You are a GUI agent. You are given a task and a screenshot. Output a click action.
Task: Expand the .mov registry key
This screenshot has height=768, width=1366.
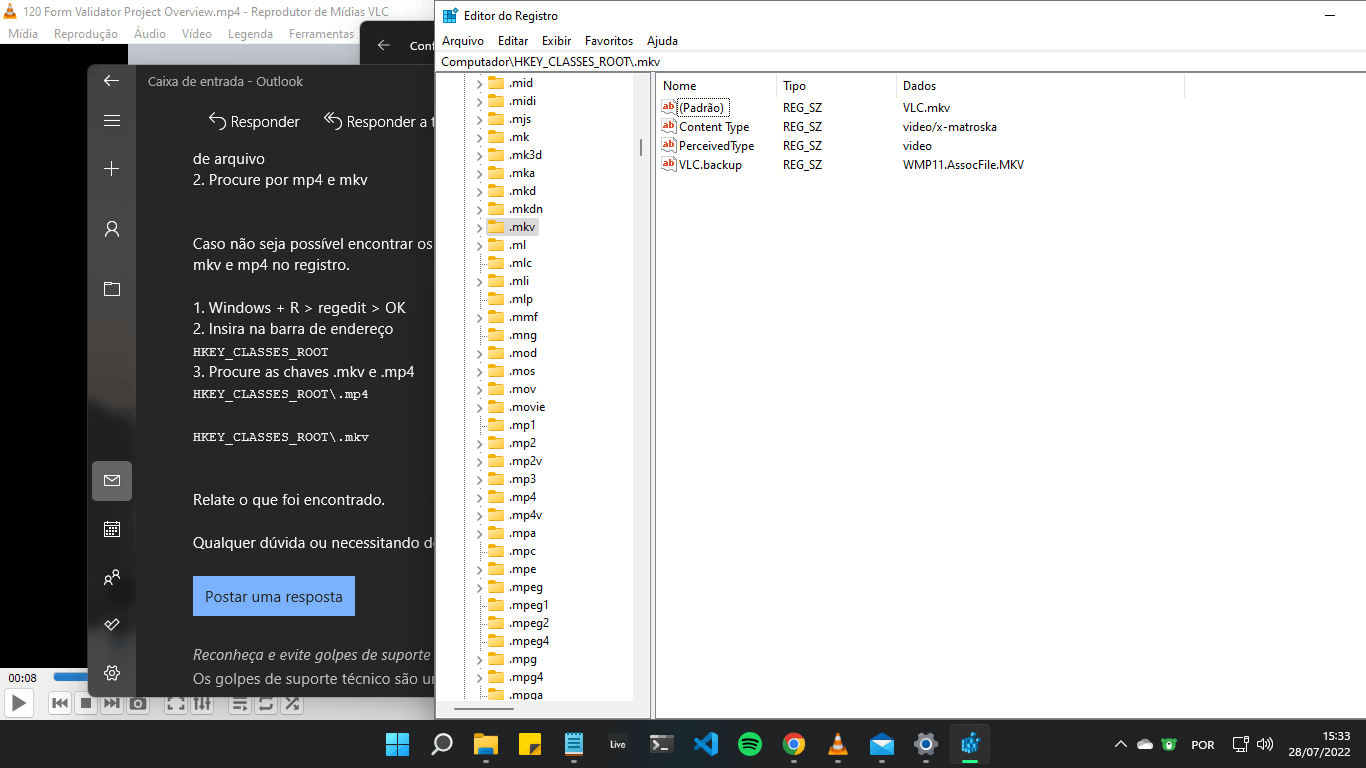pos(479,389)
